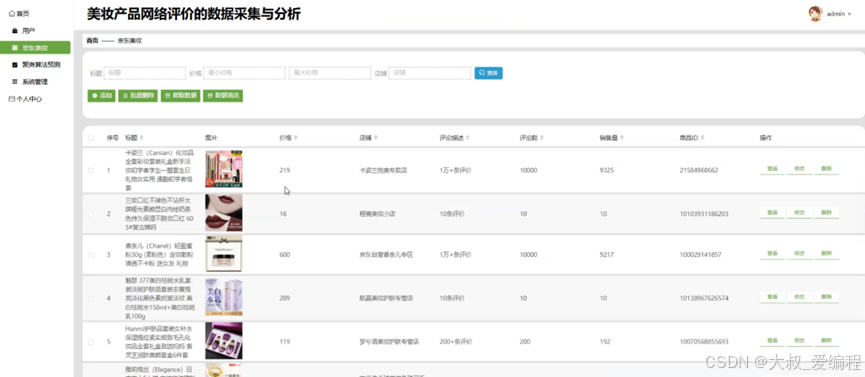The image size is (865, 377).
Task: Click the sort arrows on 价格 column
Action: [x=296, y=137]
